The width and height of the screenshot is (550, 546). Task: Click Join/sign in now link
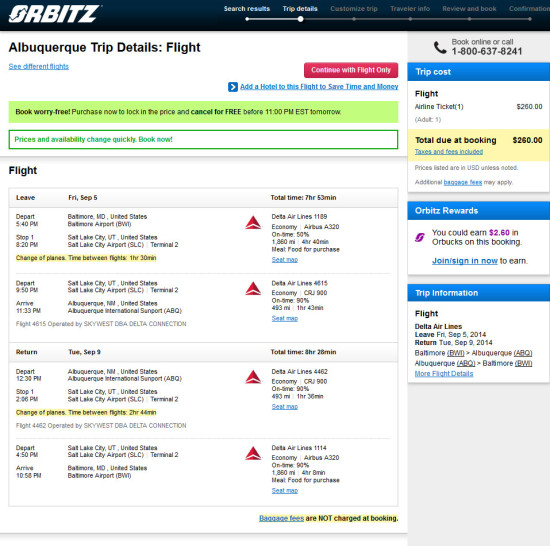pos(465,261)
